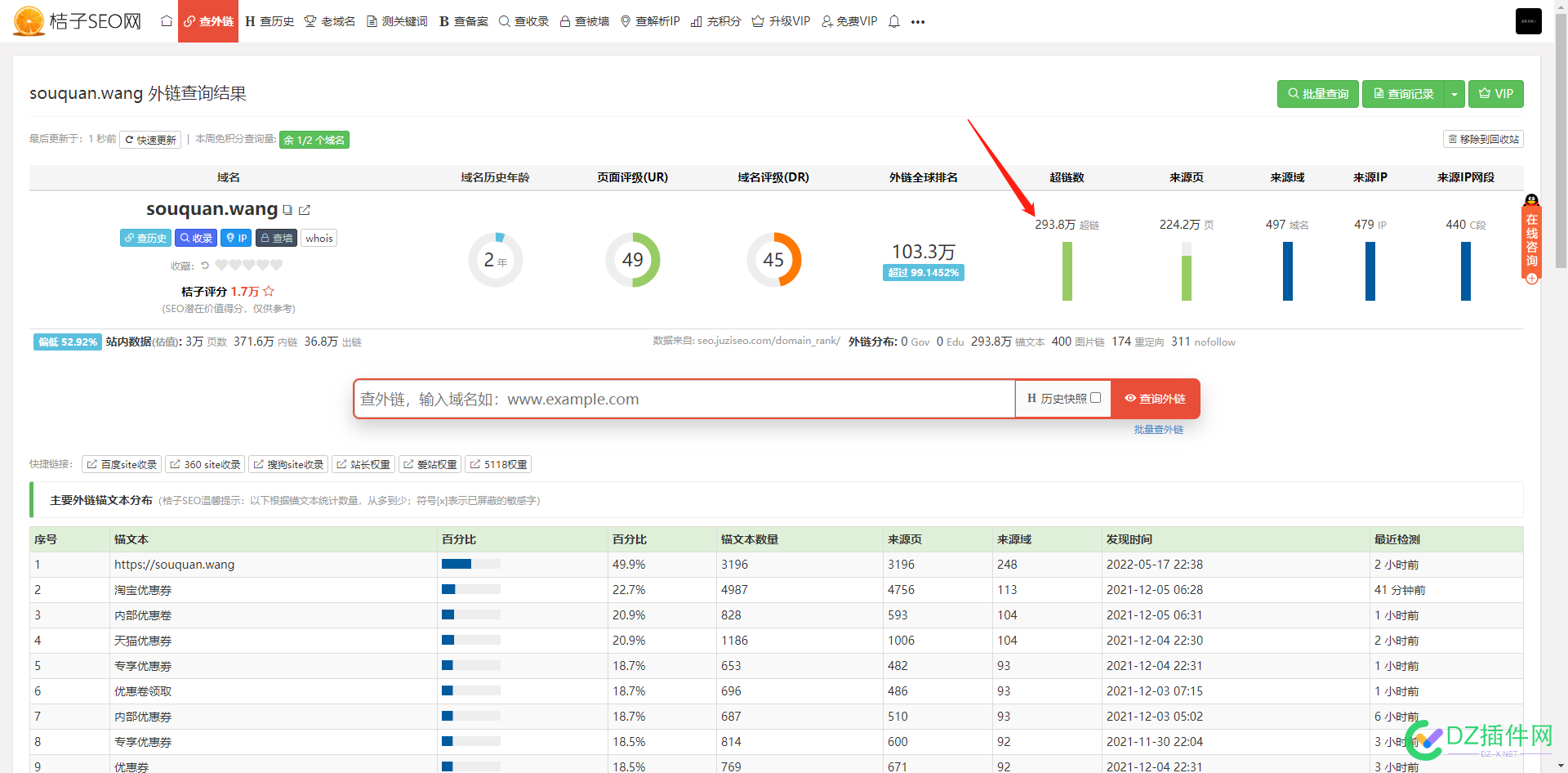The width and height of the screenshot is (1568, 773).
Task: Click the 查墙 dark tag button
Action: (x=276, y=238)
